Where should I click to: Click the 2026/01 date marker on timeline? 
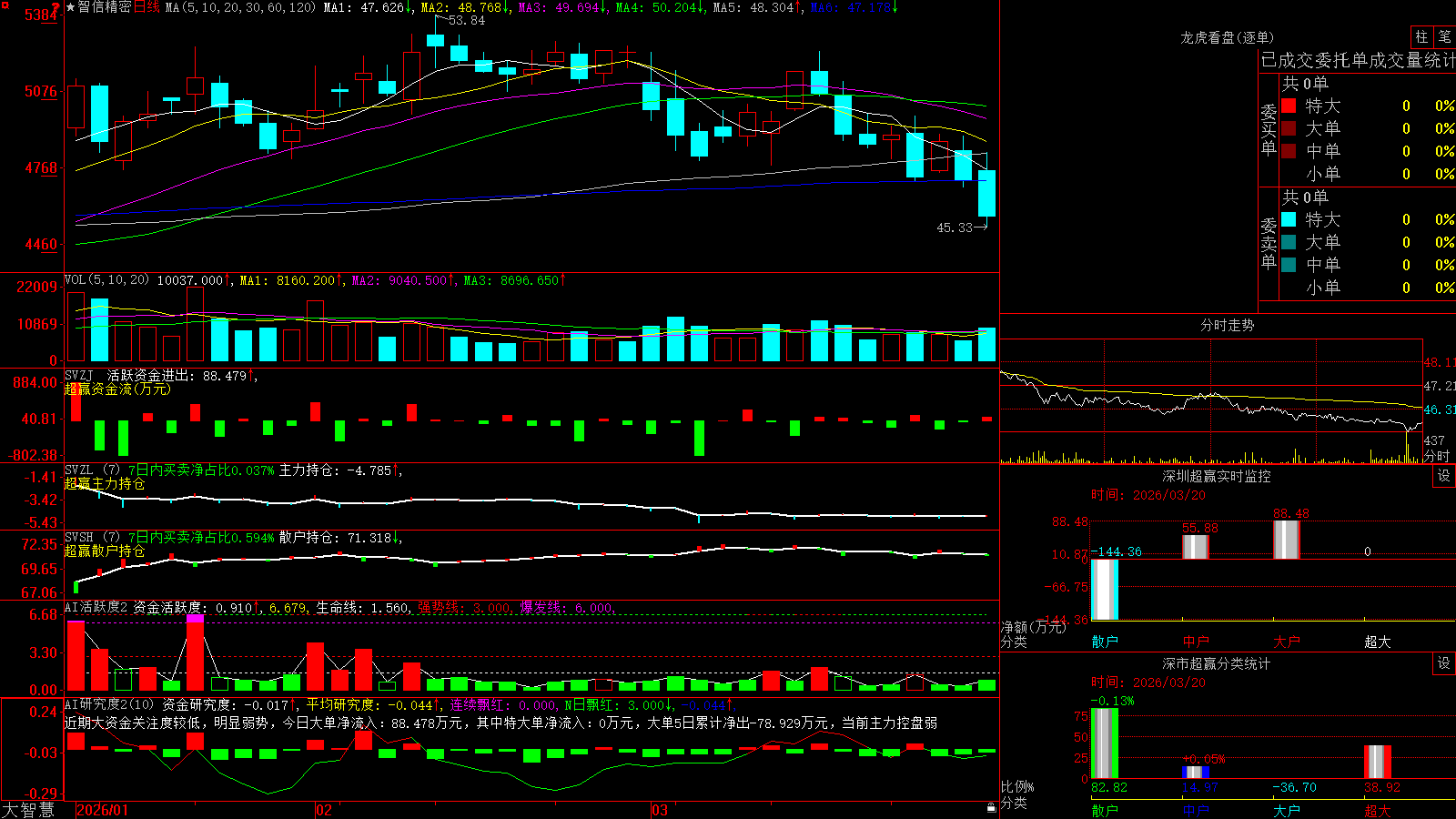pyautogui.click(x=102, y=810)
